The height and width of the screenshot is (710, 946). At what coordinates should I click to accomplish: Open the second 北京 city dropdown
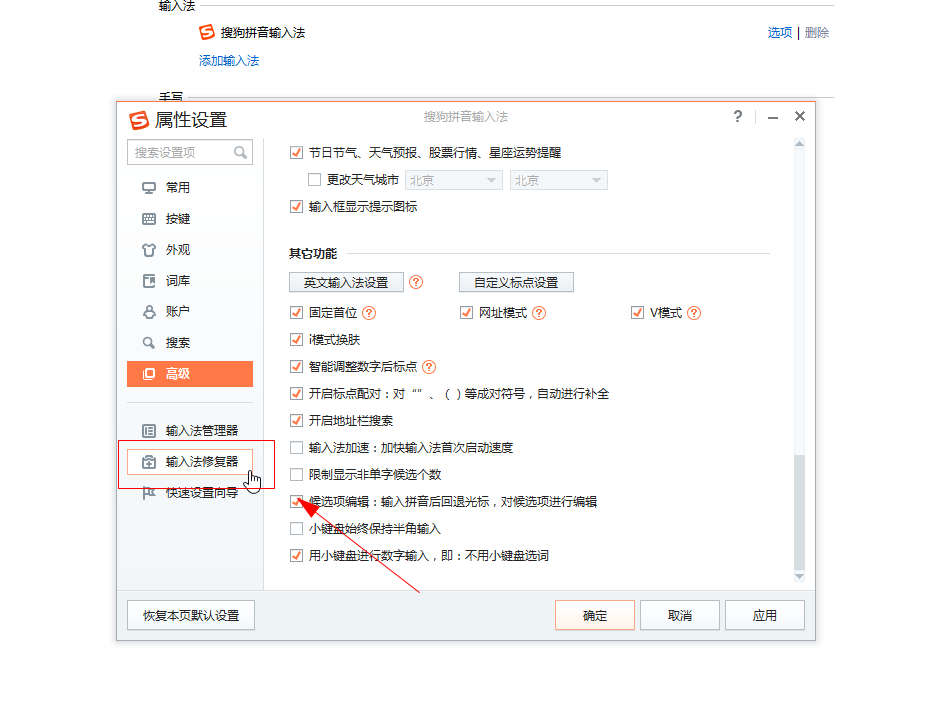[559, 180]
